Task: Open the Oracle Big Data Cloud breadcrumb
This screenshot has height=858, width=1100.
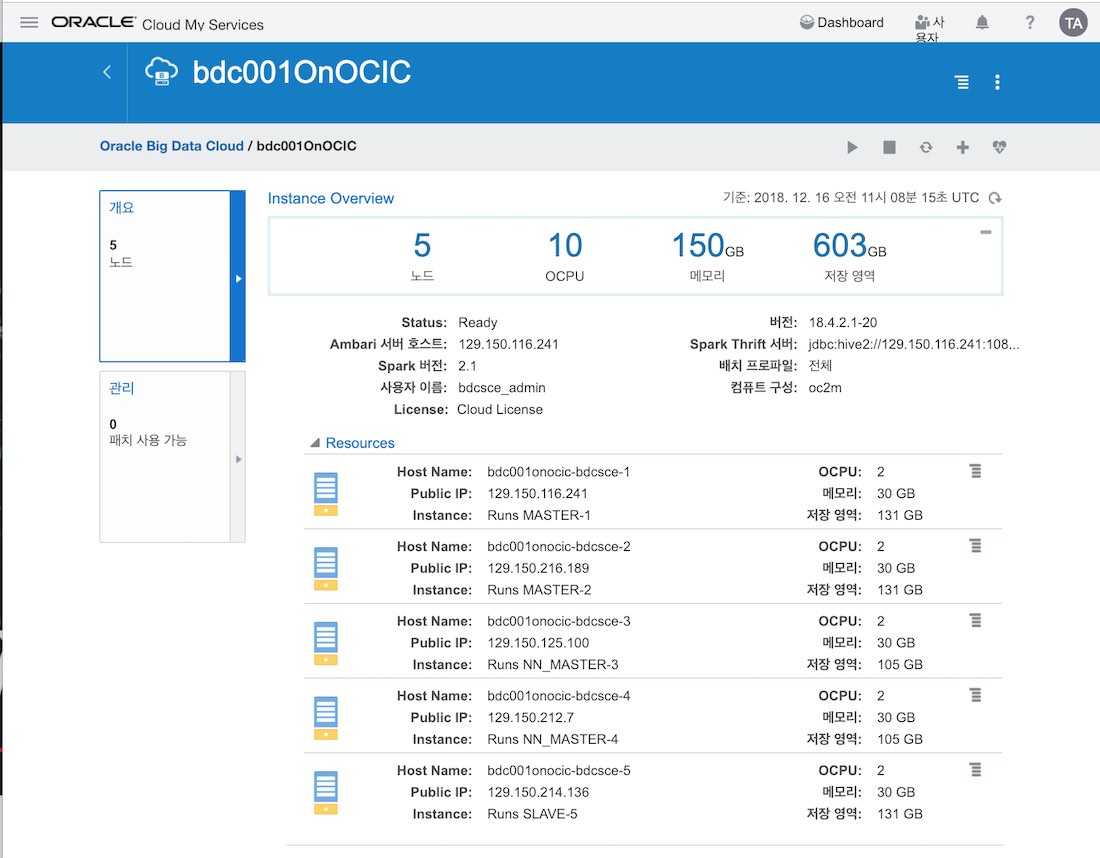Action: pyautogui.click(x=171, y=146)
